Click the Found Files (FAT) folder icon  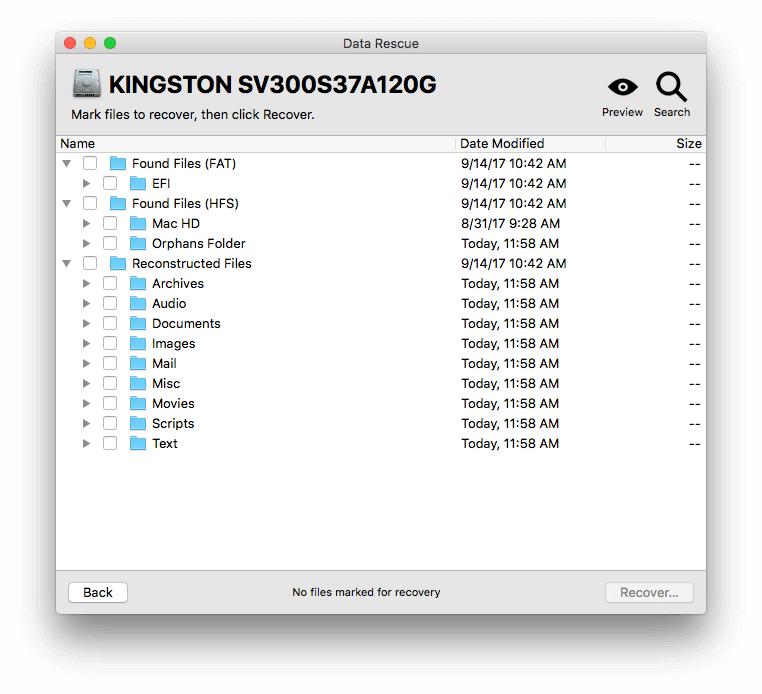click(118, 163)
